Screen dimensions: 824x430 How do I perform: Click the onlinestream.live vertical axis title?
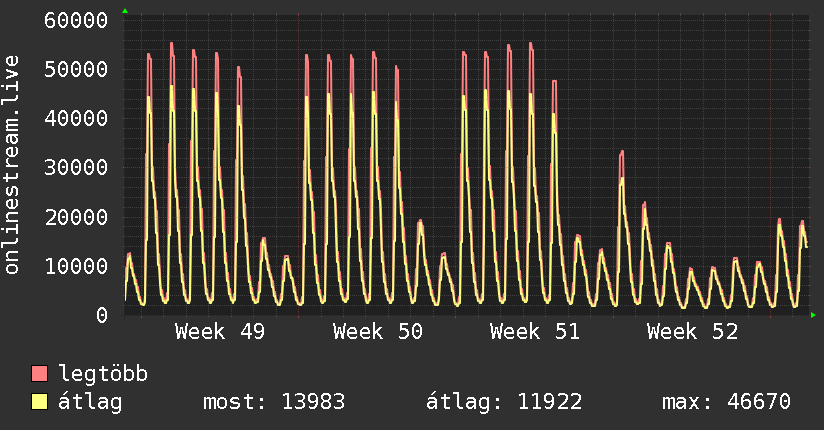12,165
